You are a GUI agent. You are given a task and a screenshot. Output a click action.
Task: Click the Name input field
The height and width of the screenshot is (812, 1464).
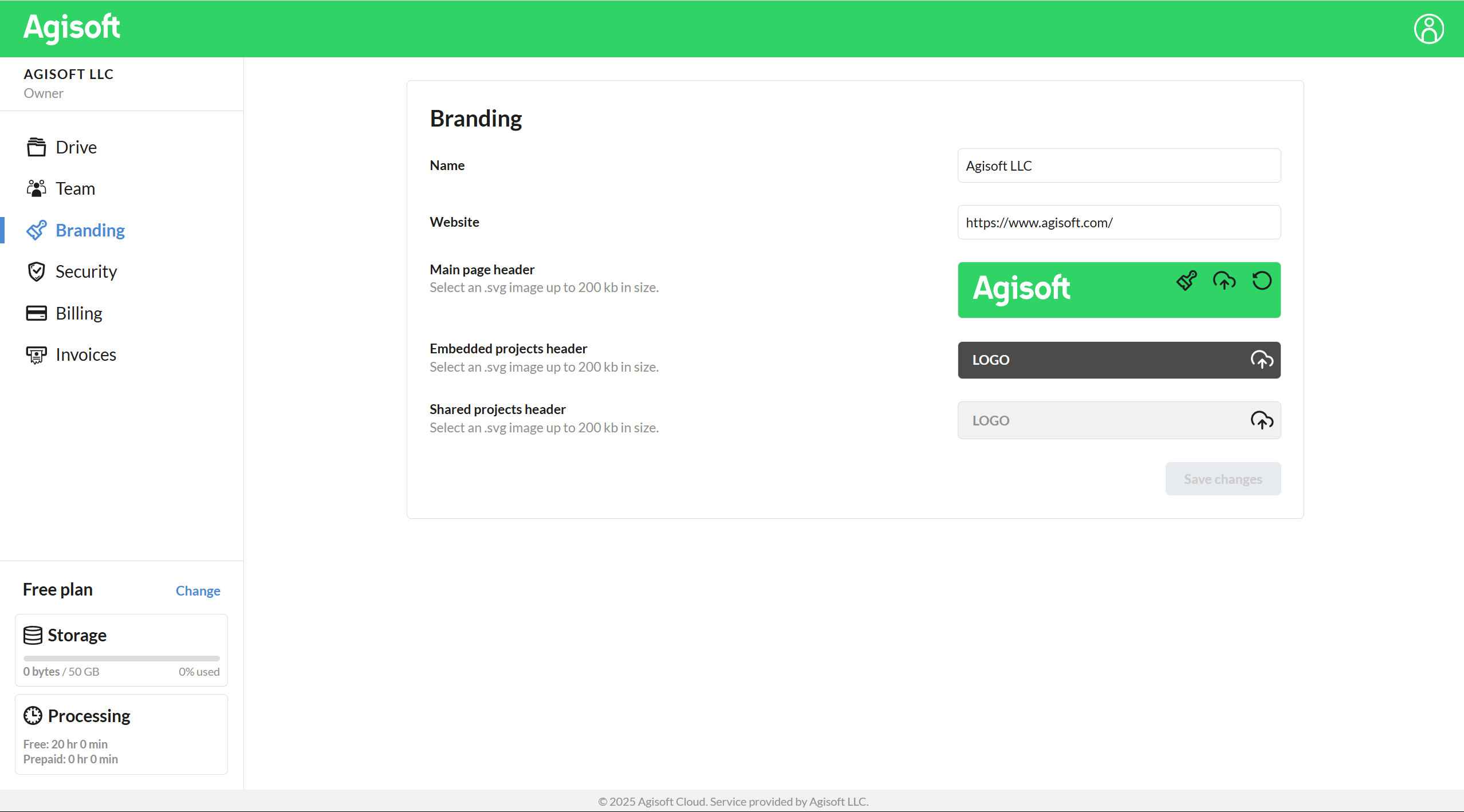[x=1119, y=165]
